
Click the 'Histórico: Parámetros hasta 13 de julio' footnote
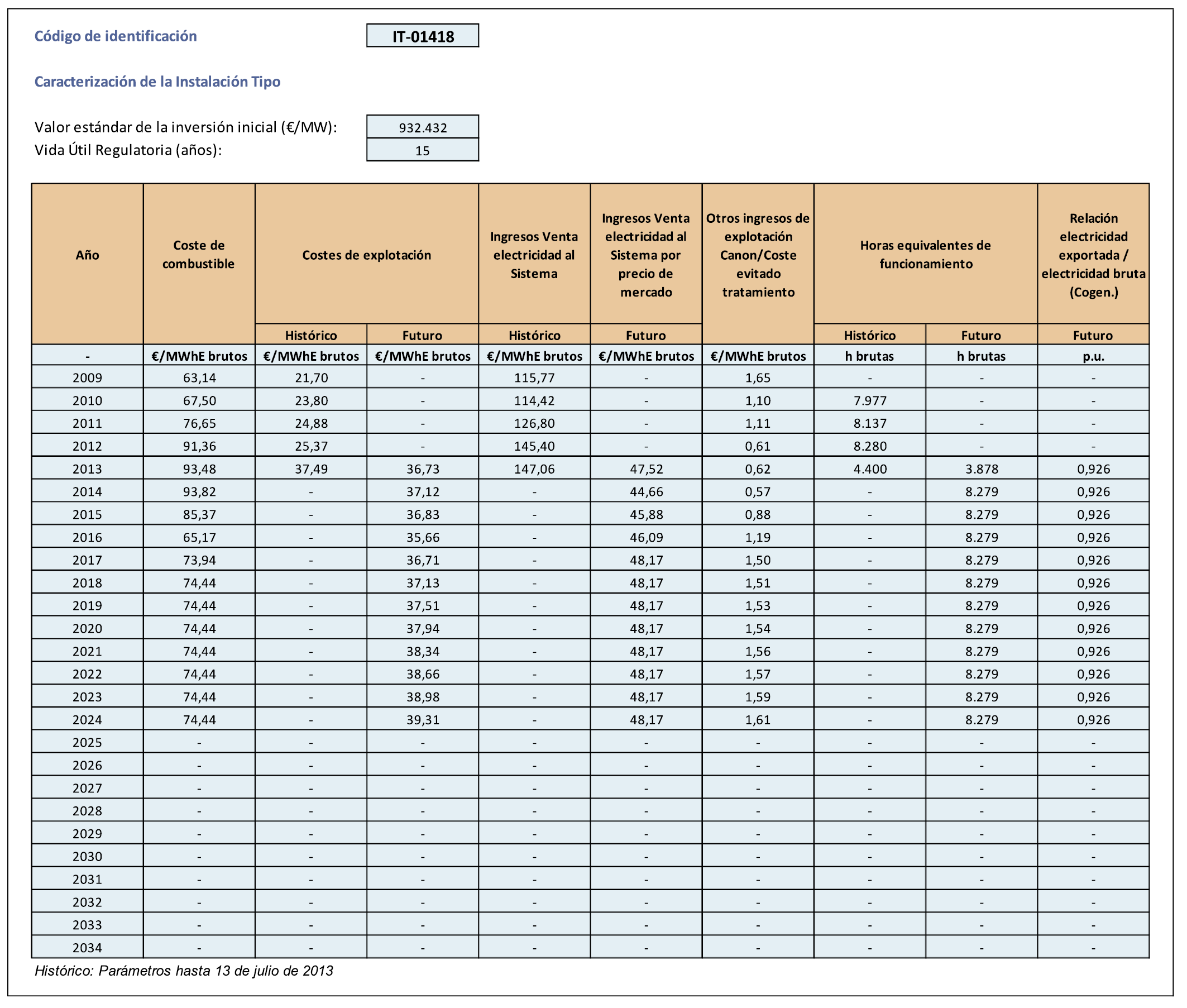[x=184, y=971]
